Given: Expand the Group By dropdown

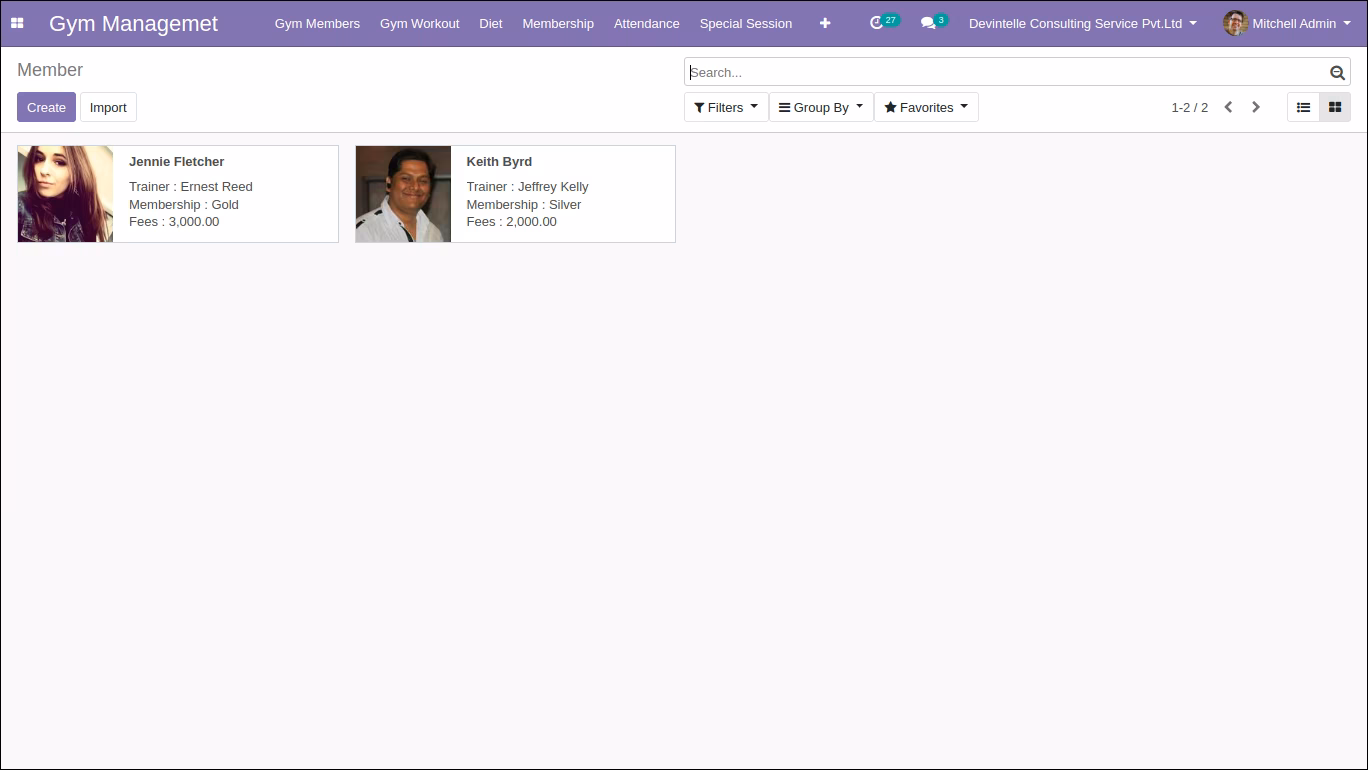Looking at the screenshot, I should (821, 107).
